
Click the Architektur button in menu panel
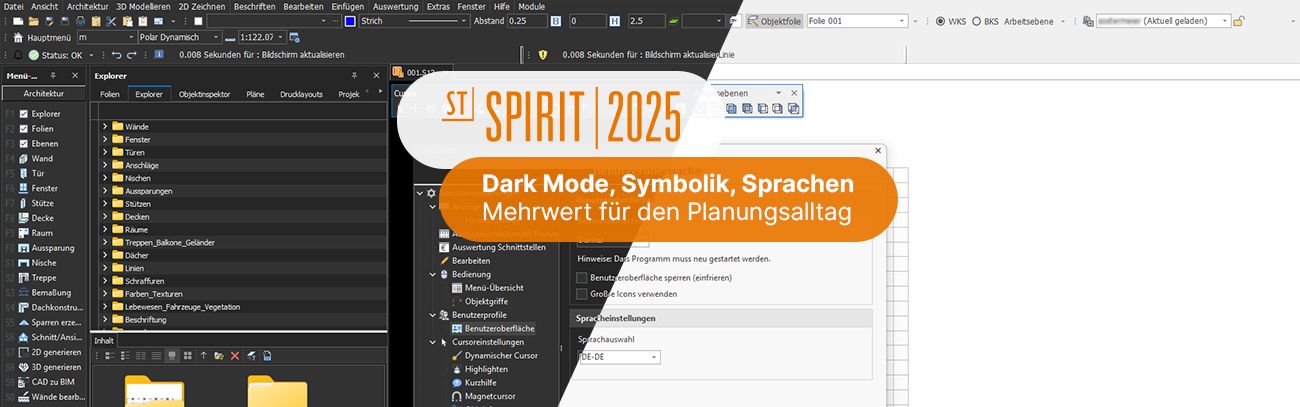click(43, 93)
